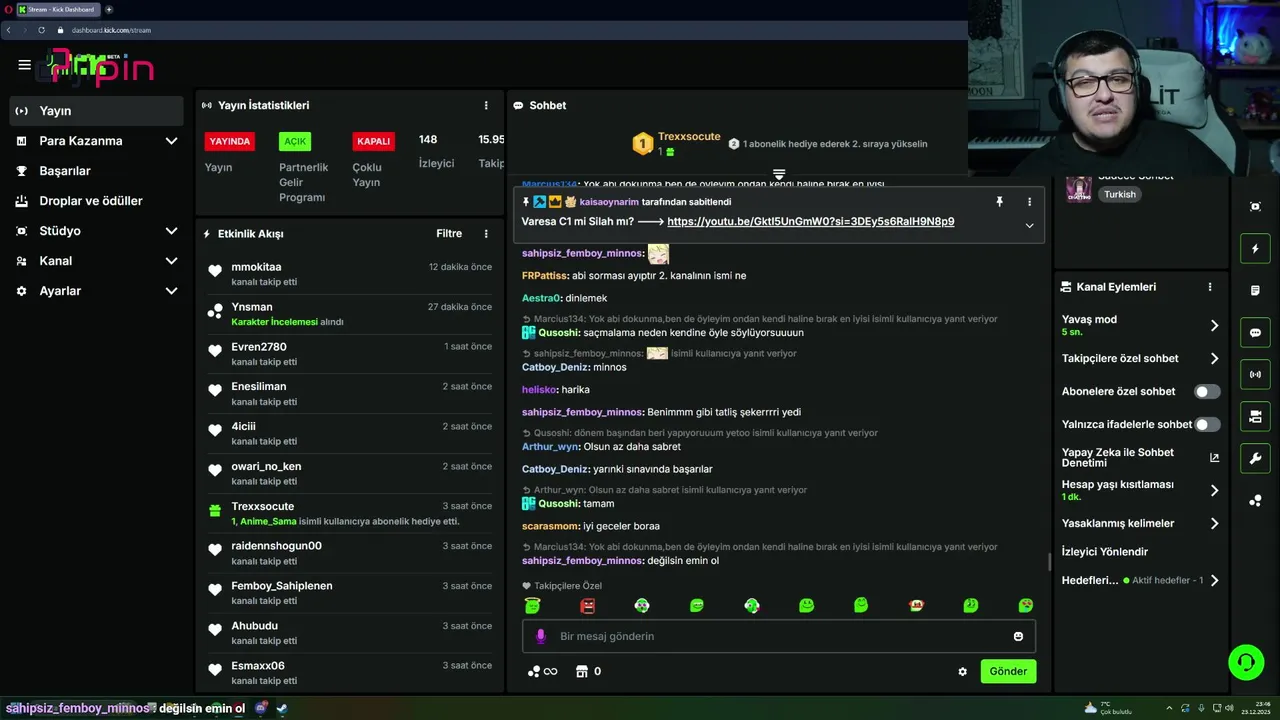The image size is (1280, 720).
Task: Open Kanal Eylemleri three-dot options
Action: [1210, 287]
